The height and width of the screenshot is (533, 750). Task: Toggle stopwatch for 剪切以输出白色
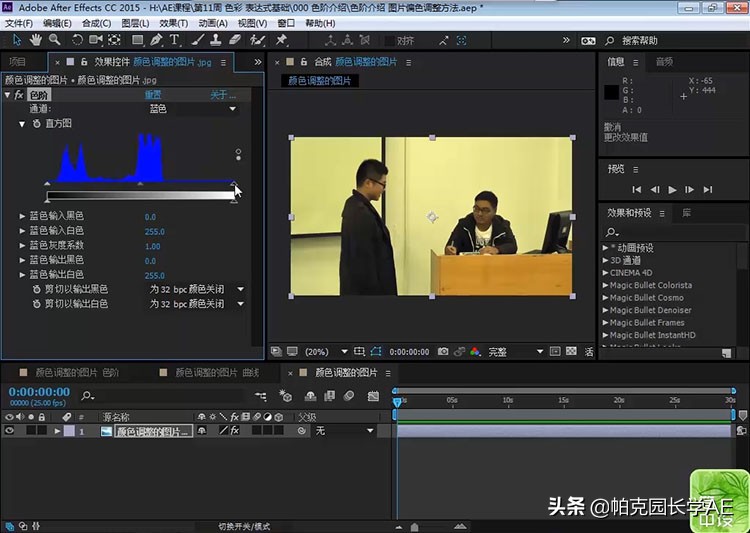[36, 304]
